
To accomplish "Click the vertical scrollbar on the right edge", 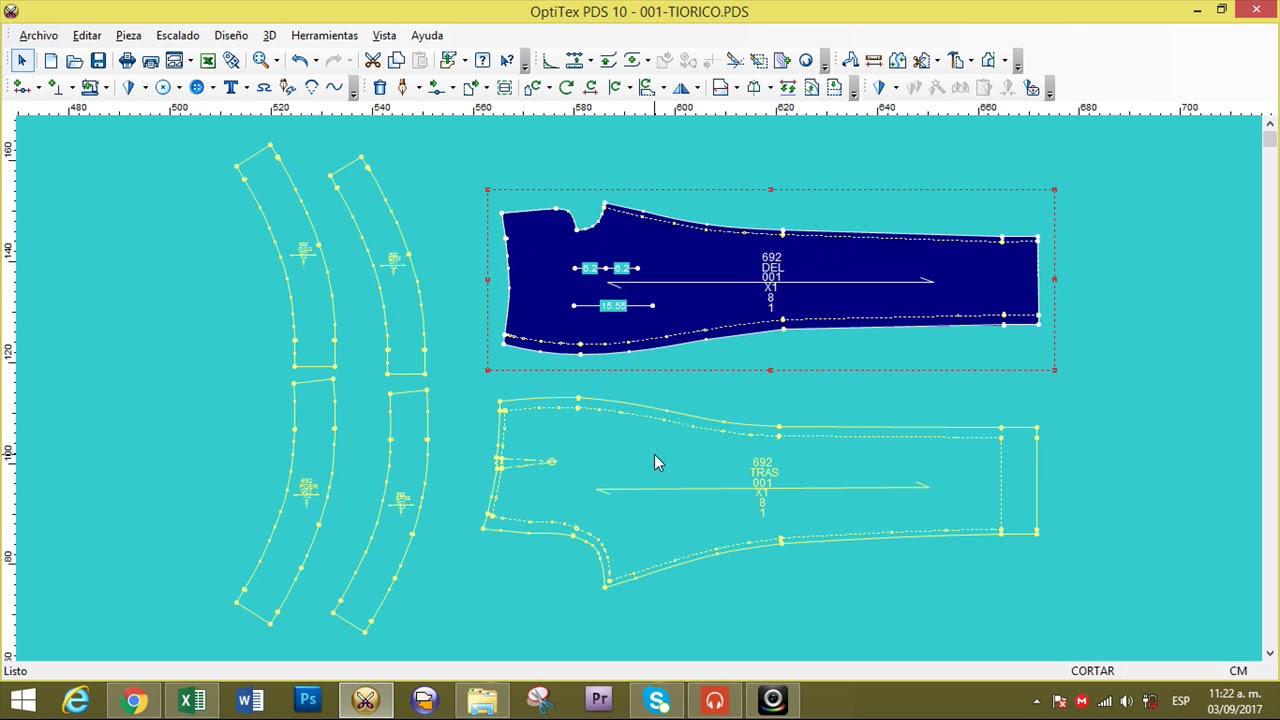I will point(1269,388).
